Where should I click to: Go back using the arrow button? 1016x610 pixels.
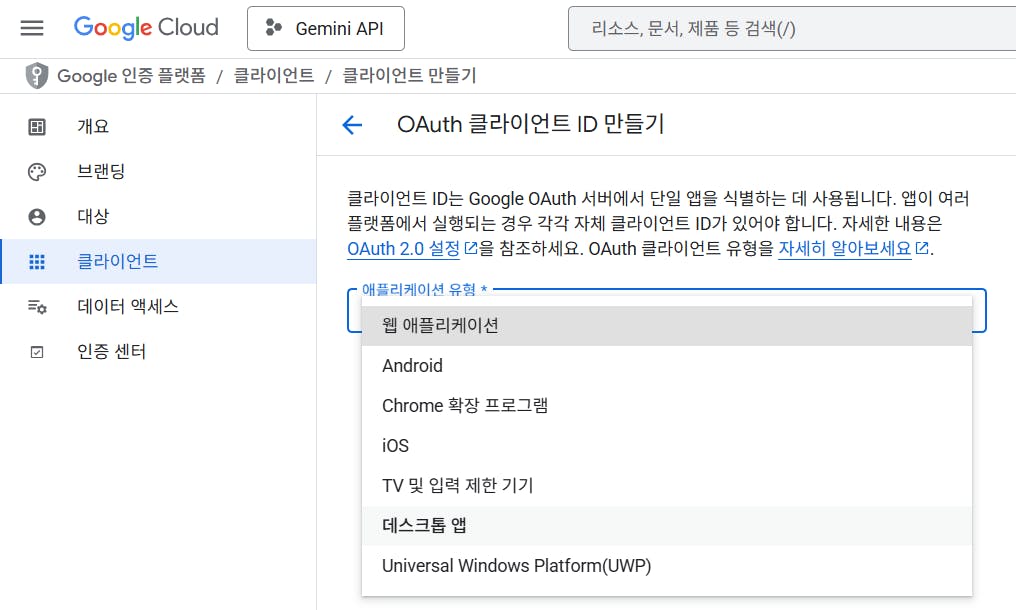352,125
